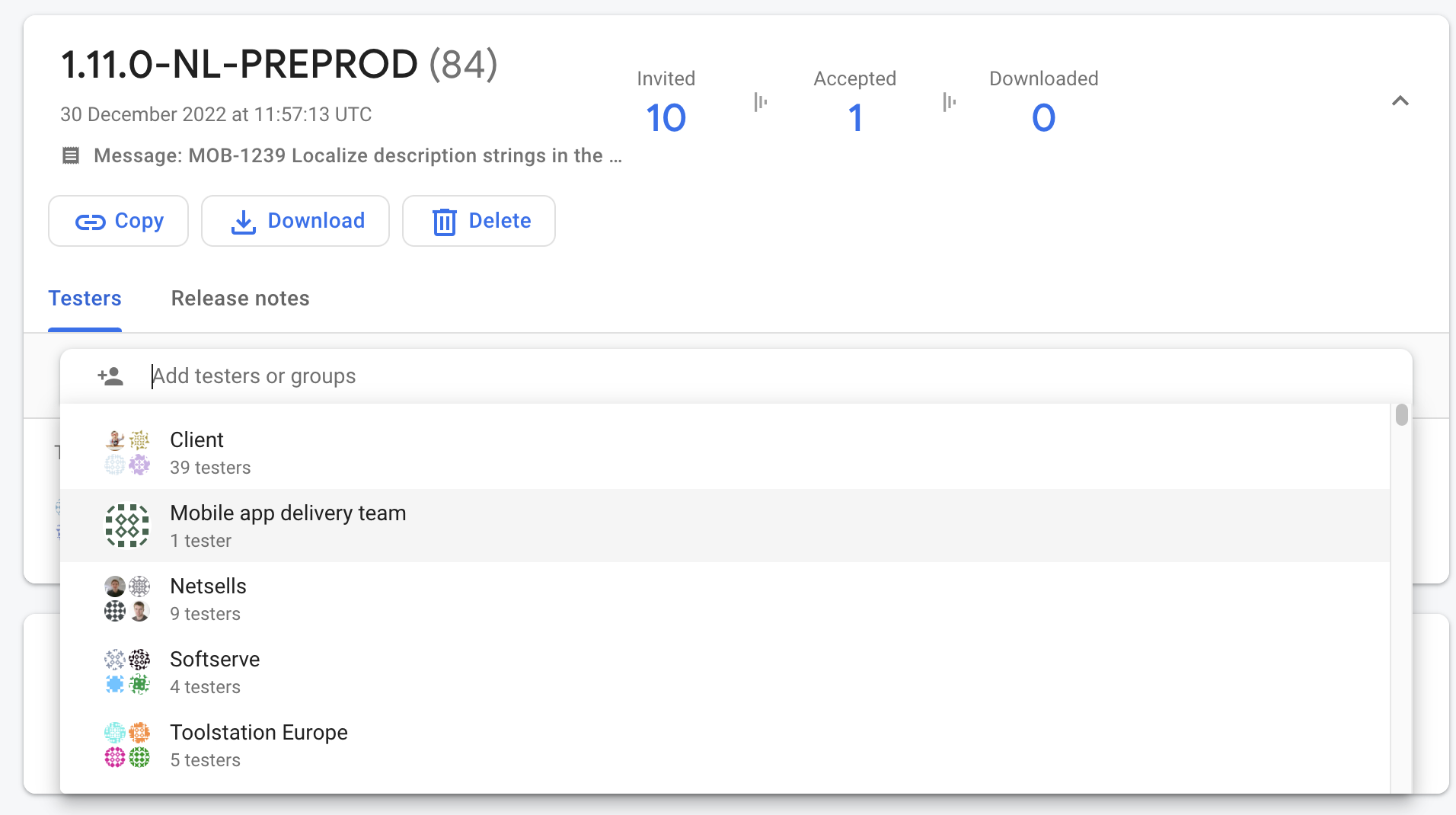Image resolution: width=1456 pixels, height=815 pixels.
Task: Click the release message note icon
Action: tap(71, 156)
